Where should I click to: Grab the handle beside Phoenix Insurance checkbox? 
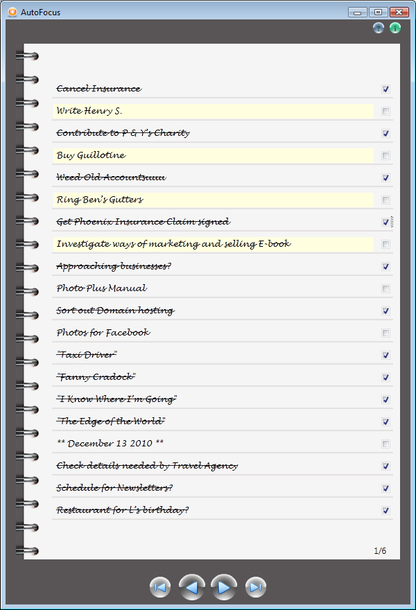392,222
